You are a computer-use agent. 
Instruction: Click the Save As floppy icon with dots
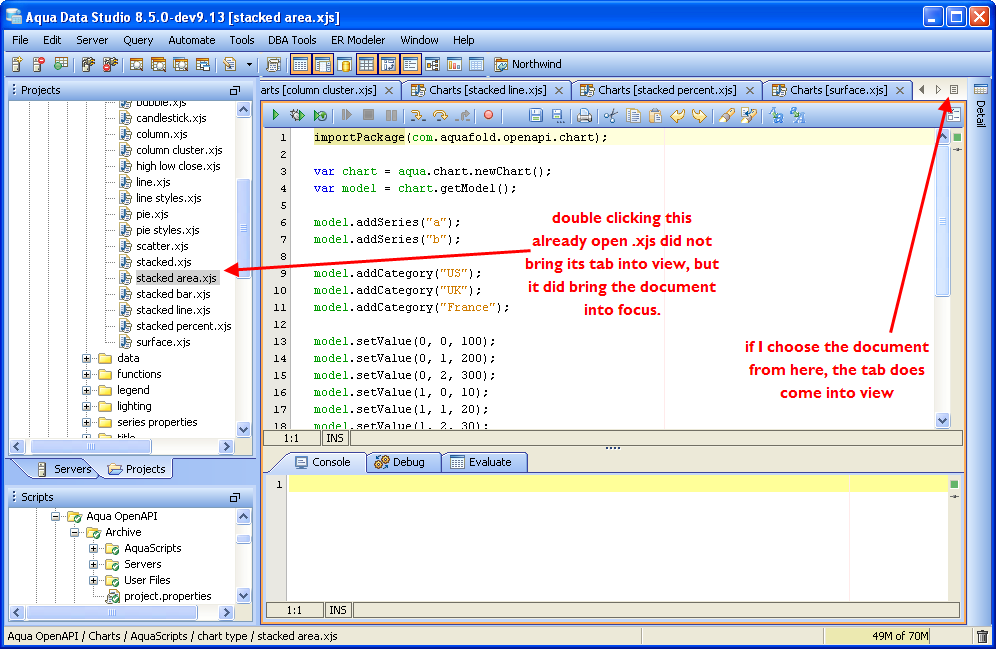pos(558,115)
